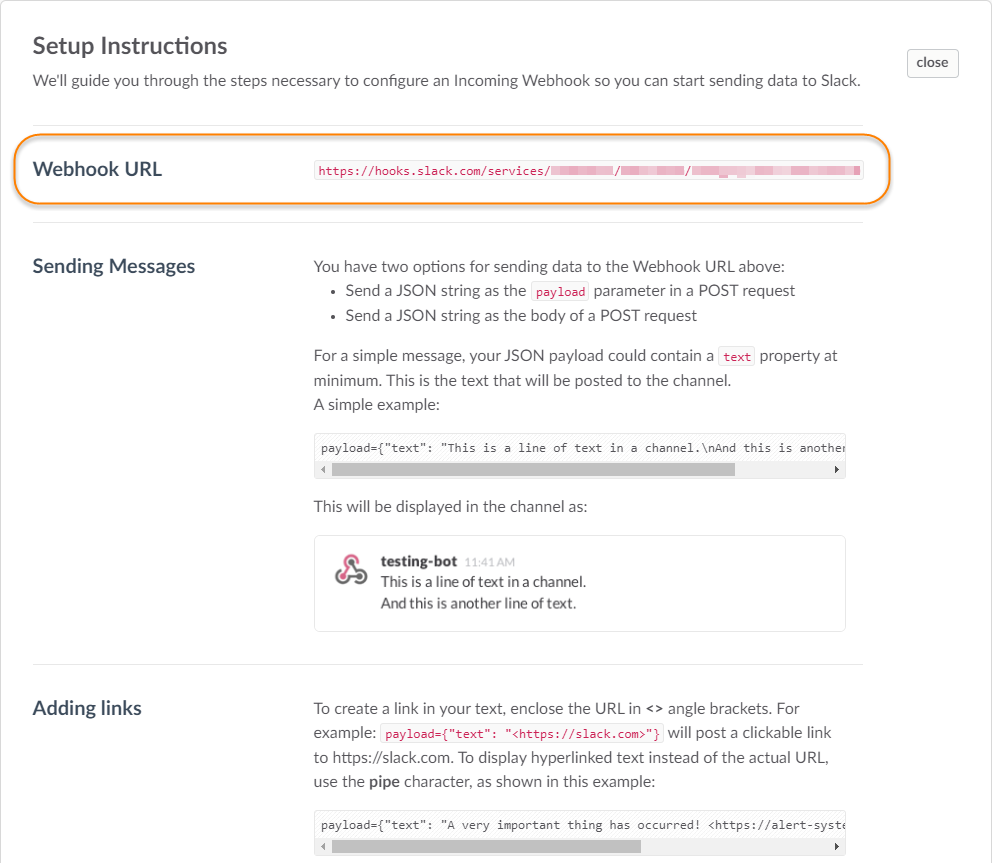Click the Adding links section heading

click(86, 708)
